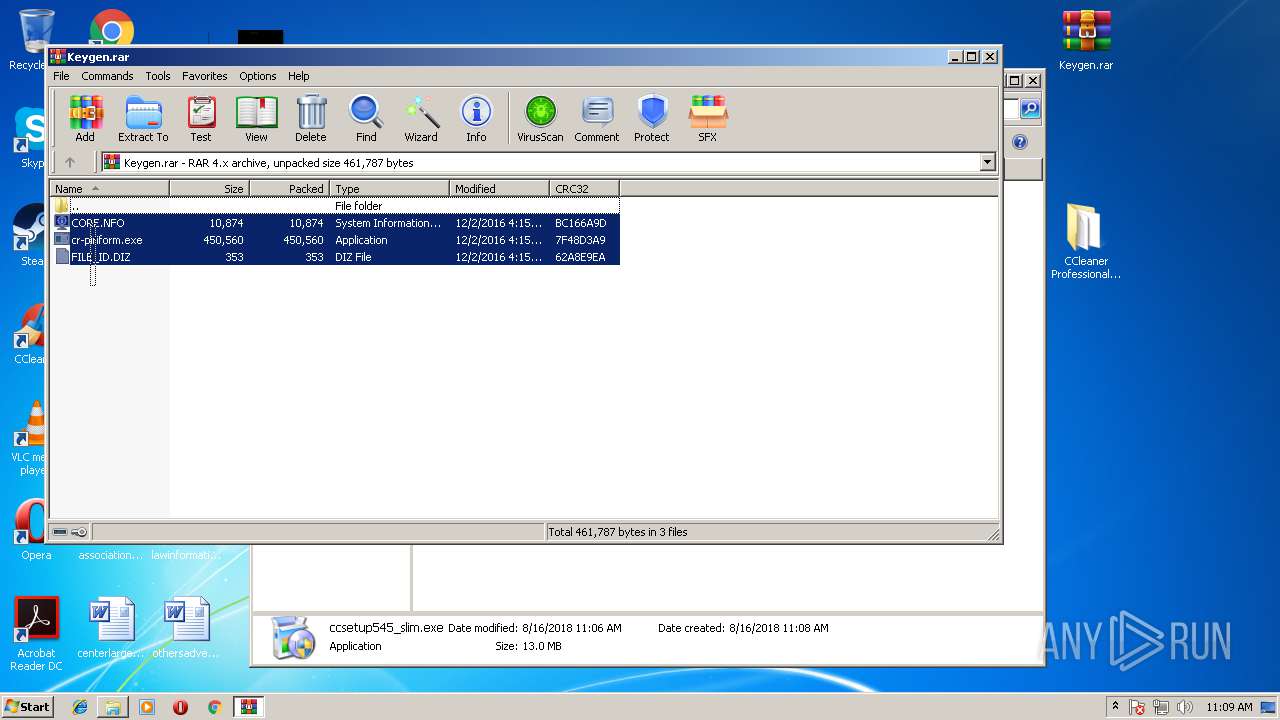Image resolution: width=1280 pixels, height=720 pixels.
Task: Open Keygen.rar icon on the desktop
Action: 1086,41
